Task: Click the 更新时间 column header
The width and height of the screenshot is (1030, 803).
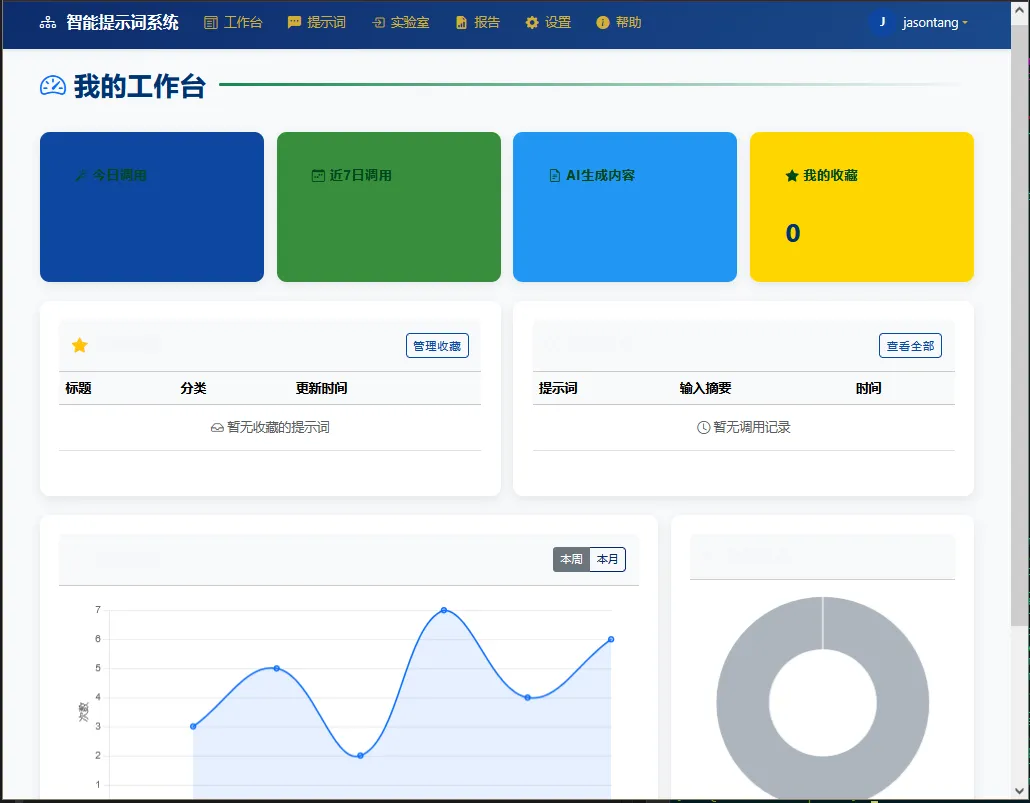Action: pyautogui.click(x=321, y=388)
